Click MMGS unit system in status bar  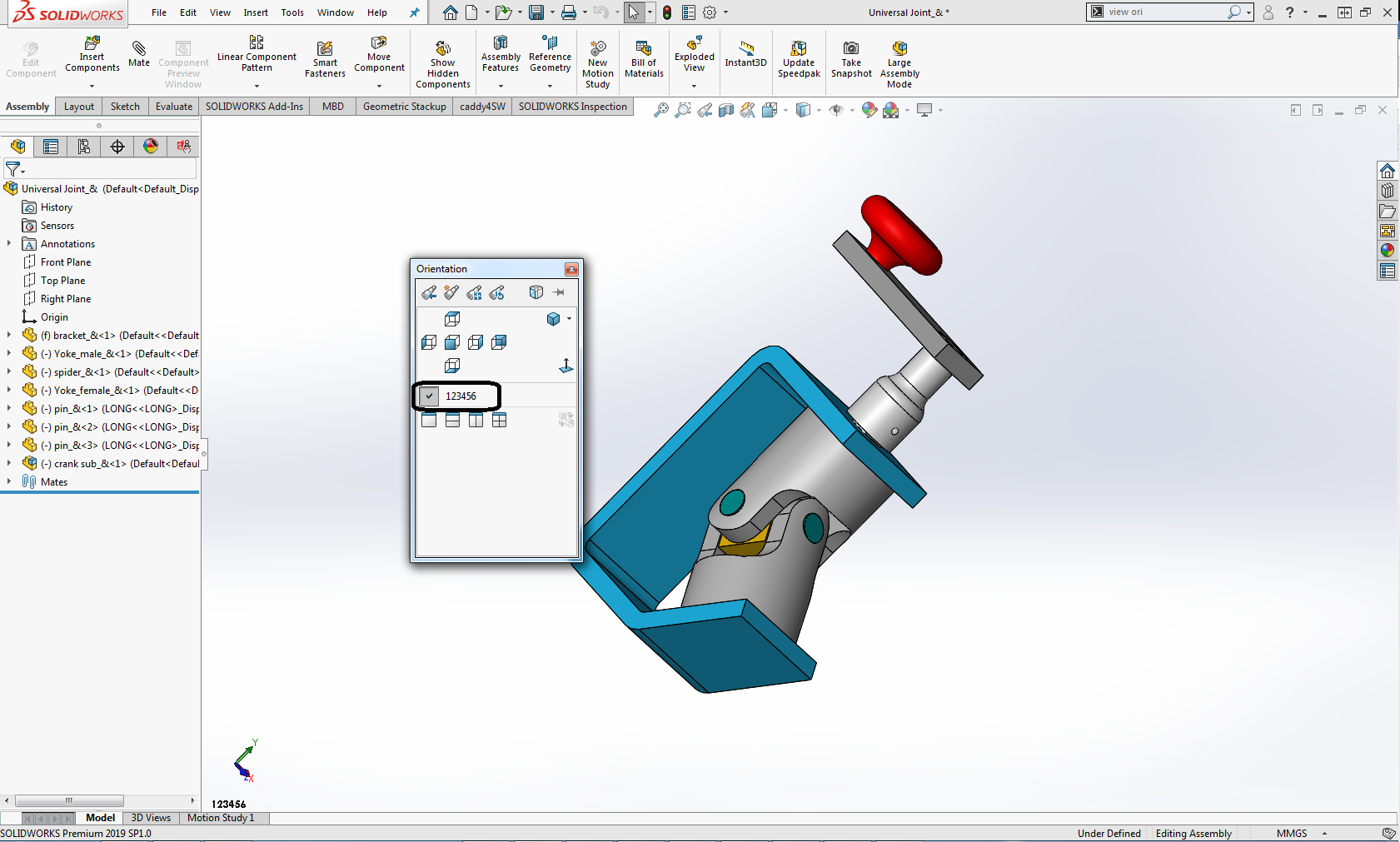click(x=1291, y=834)
